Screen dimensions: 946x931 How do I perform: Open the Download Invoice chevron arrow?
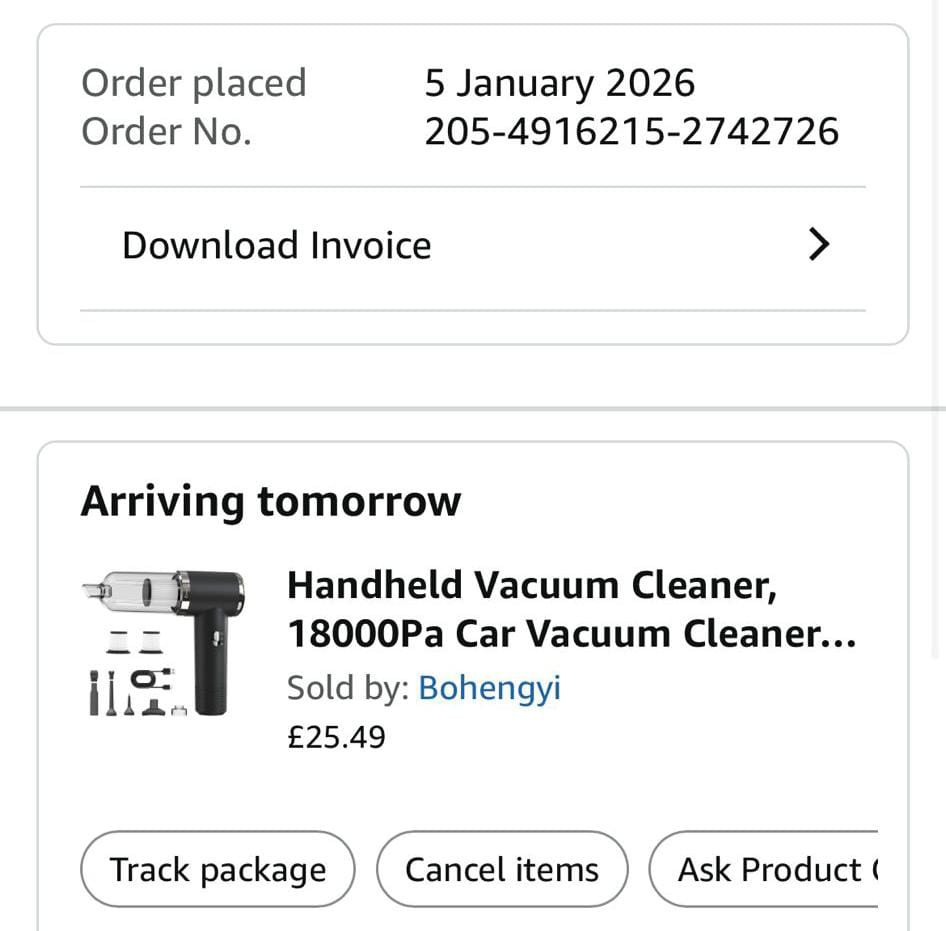click(x=819, y=245)
